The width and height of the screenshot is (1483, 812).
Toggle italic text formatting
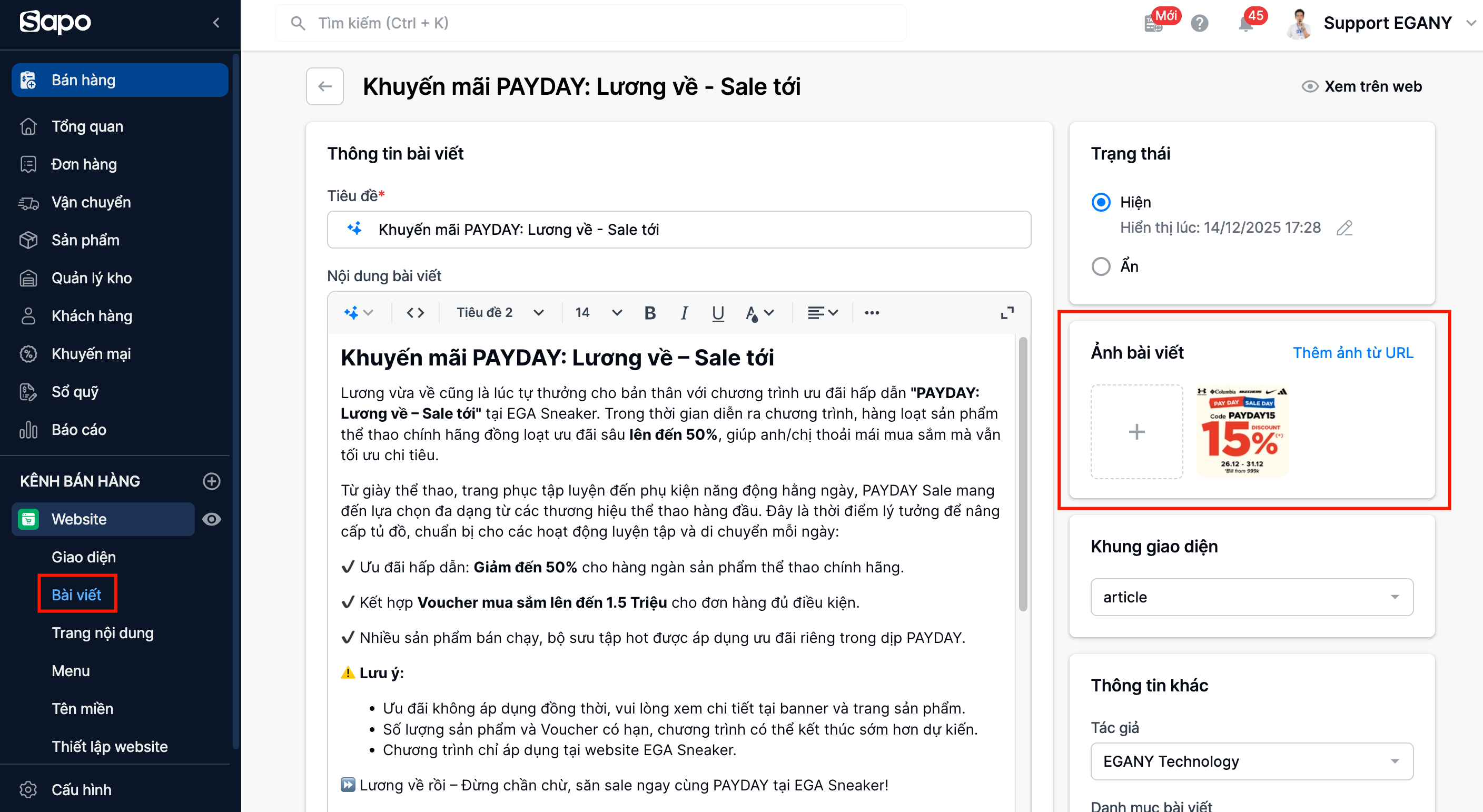[684, 312]
